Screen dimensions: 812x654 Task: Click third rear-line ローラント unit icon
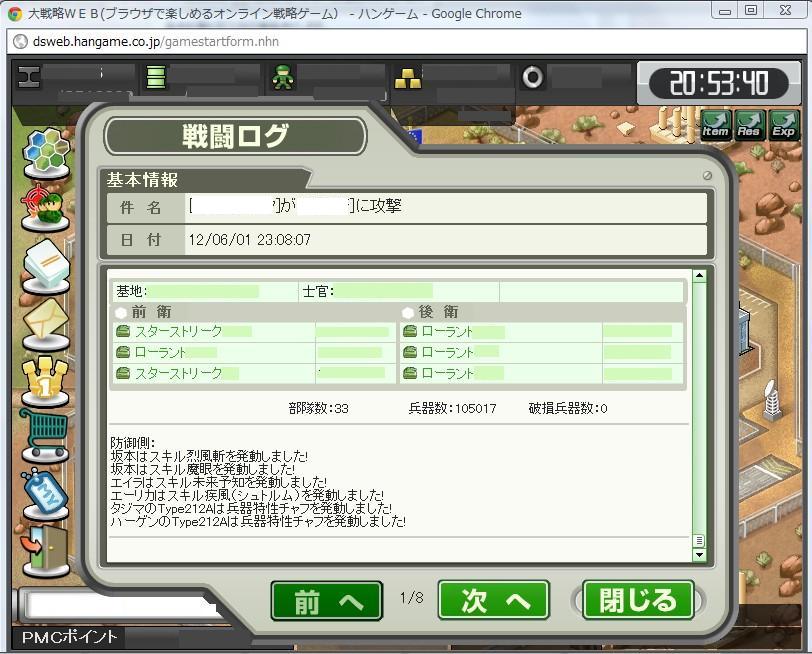(x=410, y=373)
